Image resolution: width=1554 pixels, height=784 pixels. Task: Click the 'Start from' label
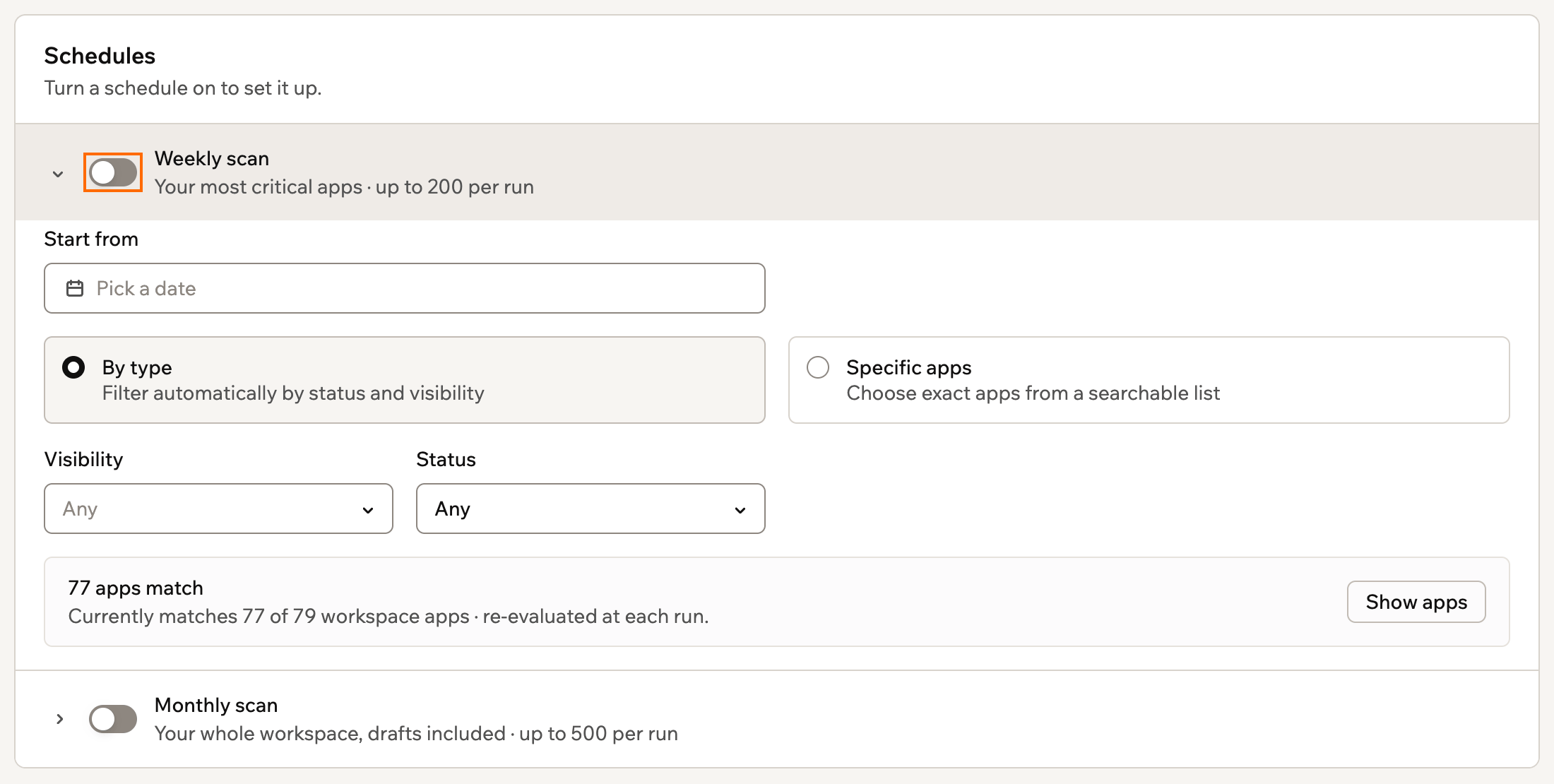[x=91, y=239]
